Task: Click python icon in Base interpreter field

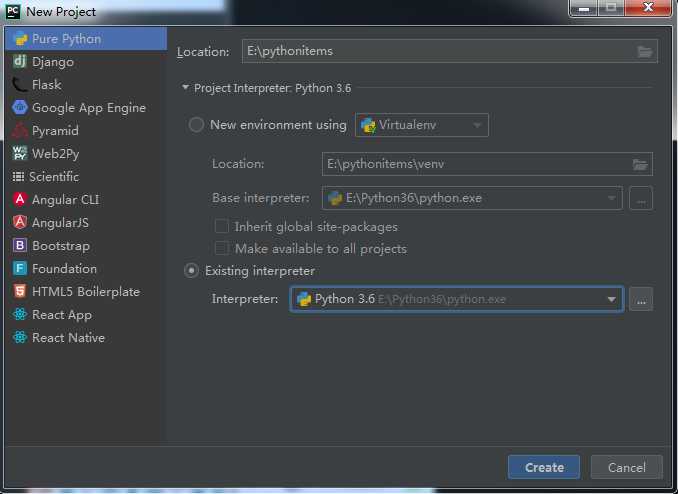Action: [x=335, y=199]
